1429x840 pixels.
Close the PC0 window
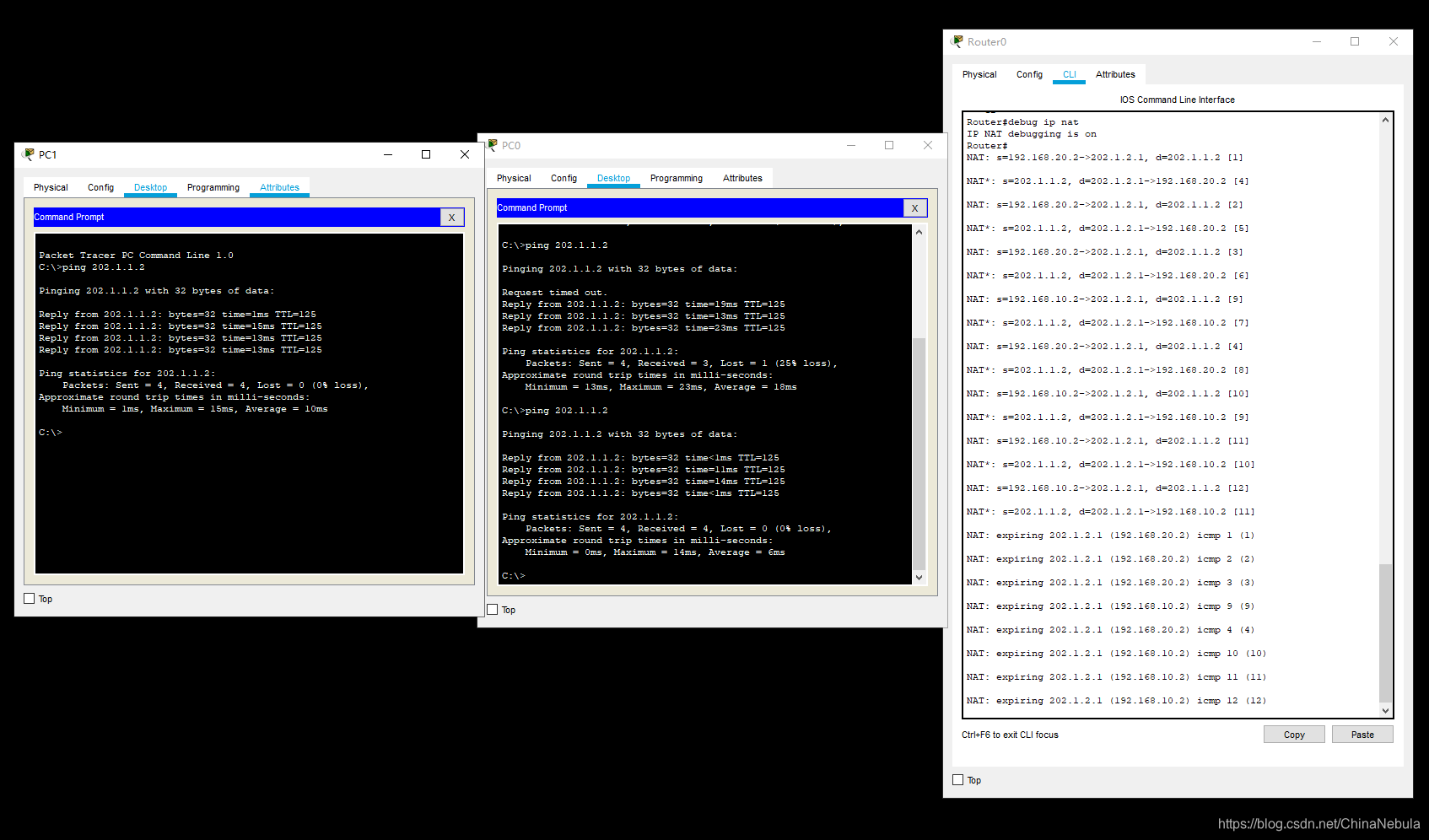928,145
